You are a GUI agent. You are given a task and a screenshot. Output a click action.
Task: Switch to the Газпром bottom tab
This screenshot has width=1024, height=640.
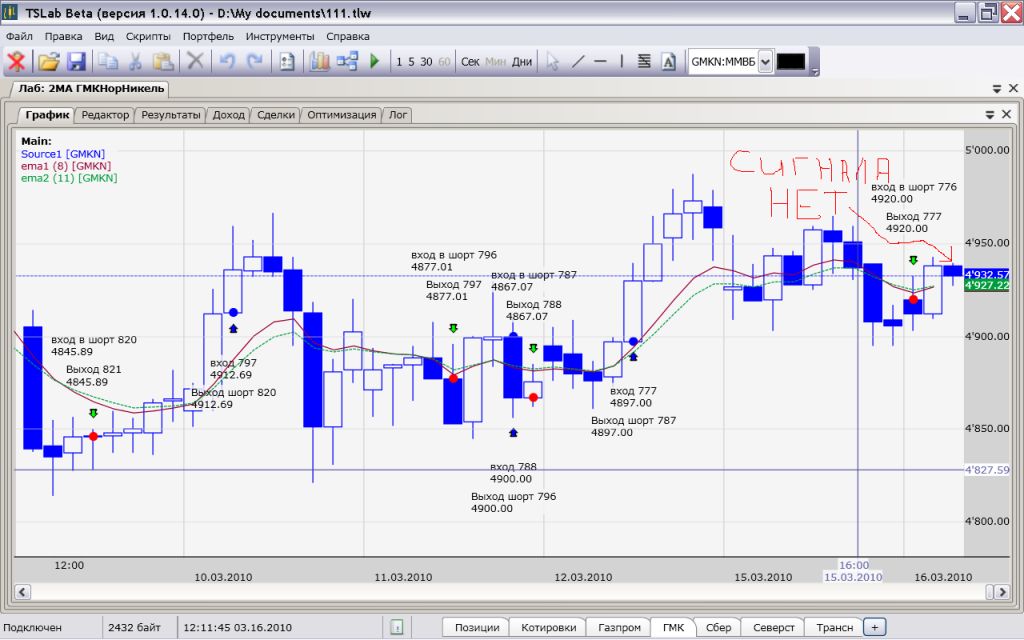point(619,628)
